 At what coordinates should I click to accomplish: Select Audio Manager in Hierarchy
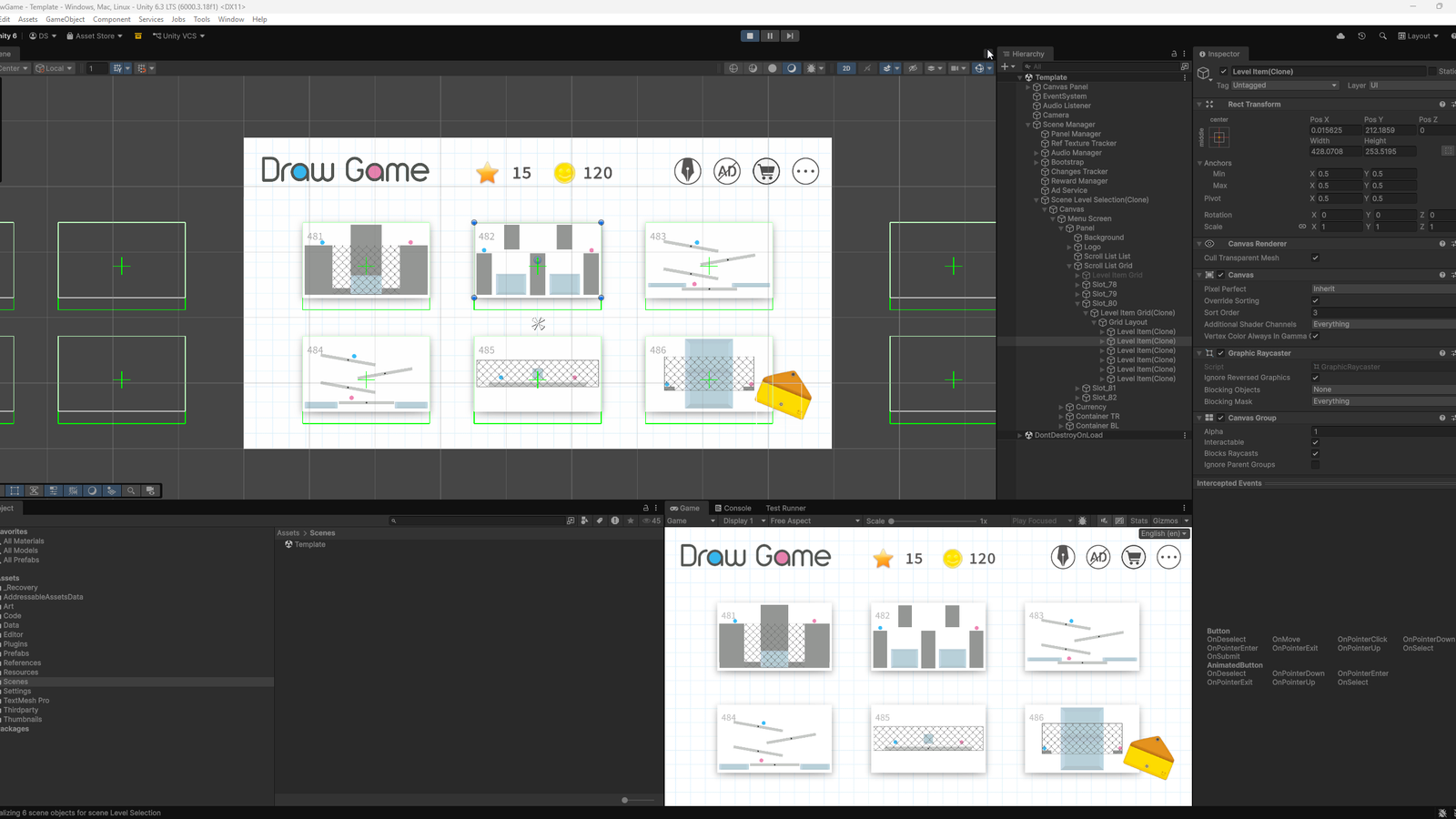[x=1076, y=153]
